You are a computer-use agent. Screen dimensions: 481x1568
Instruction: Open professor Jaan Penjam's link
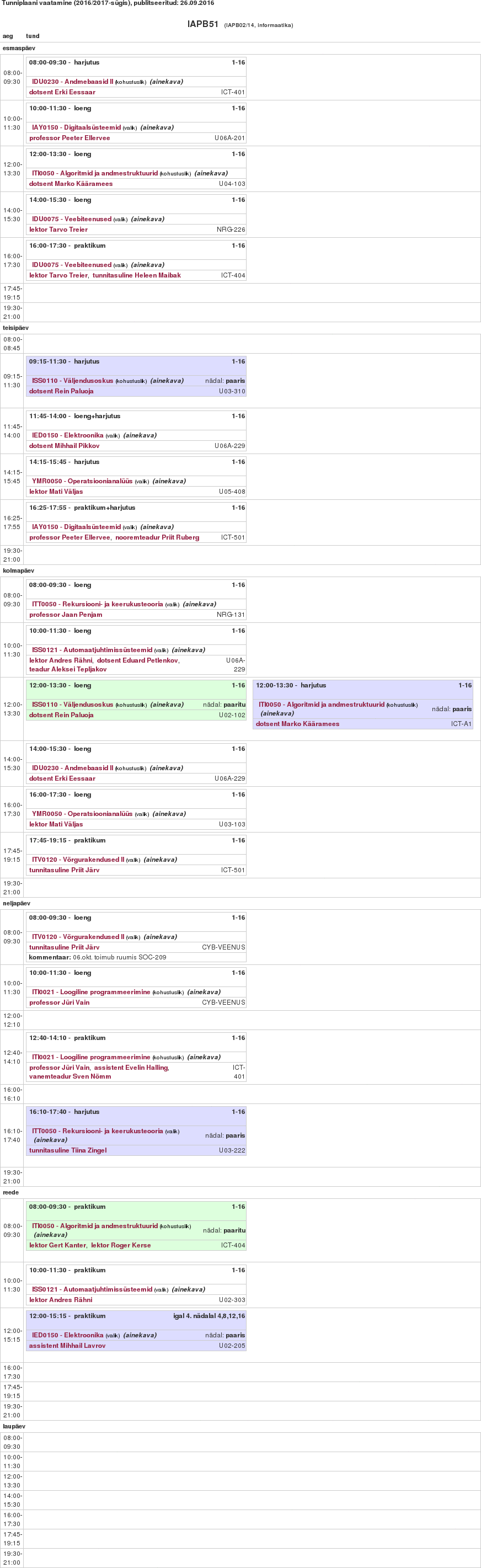tap(66, 615)
